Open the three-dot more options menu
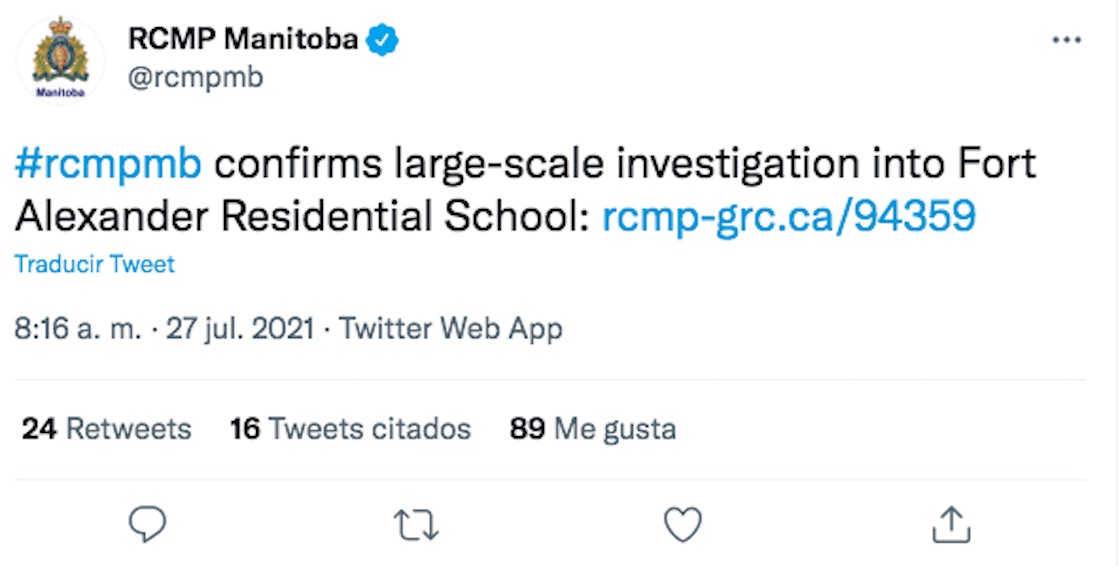The width and height of the screenshot is (1120, 566). click(x=1067, y=41)
